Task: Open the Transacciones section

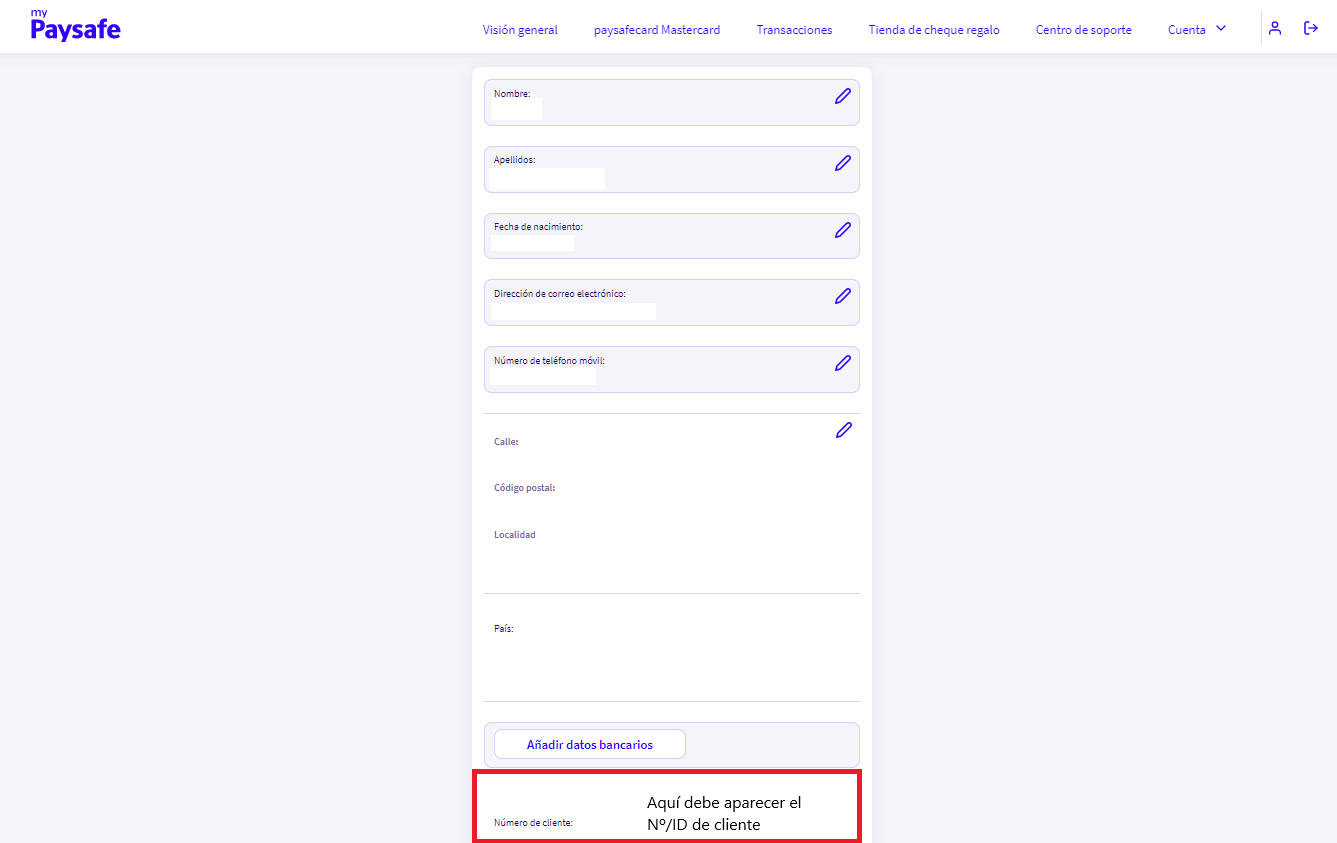Action: 794,29
